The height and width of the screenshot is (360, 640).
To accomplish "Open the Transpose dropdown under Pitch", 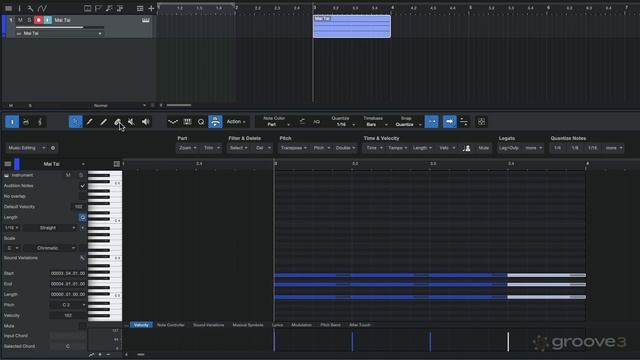I will (293, 148).
